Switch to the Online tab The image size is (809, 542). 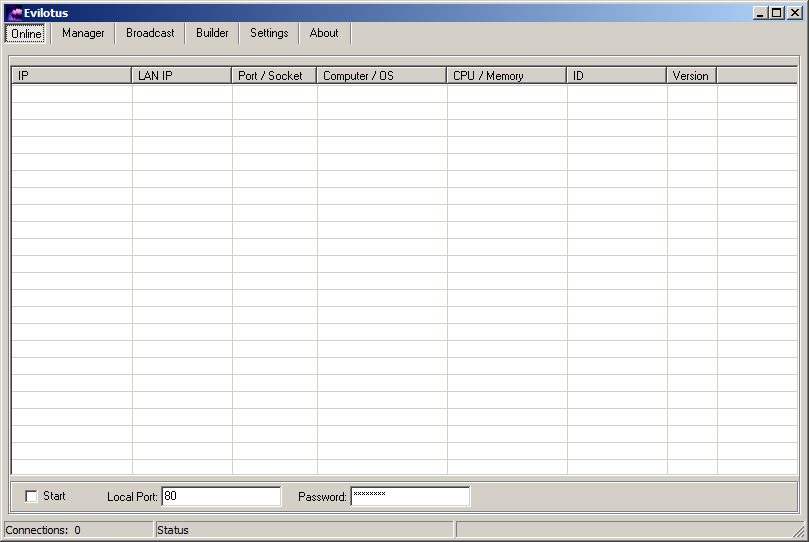(x=26, y=33)
